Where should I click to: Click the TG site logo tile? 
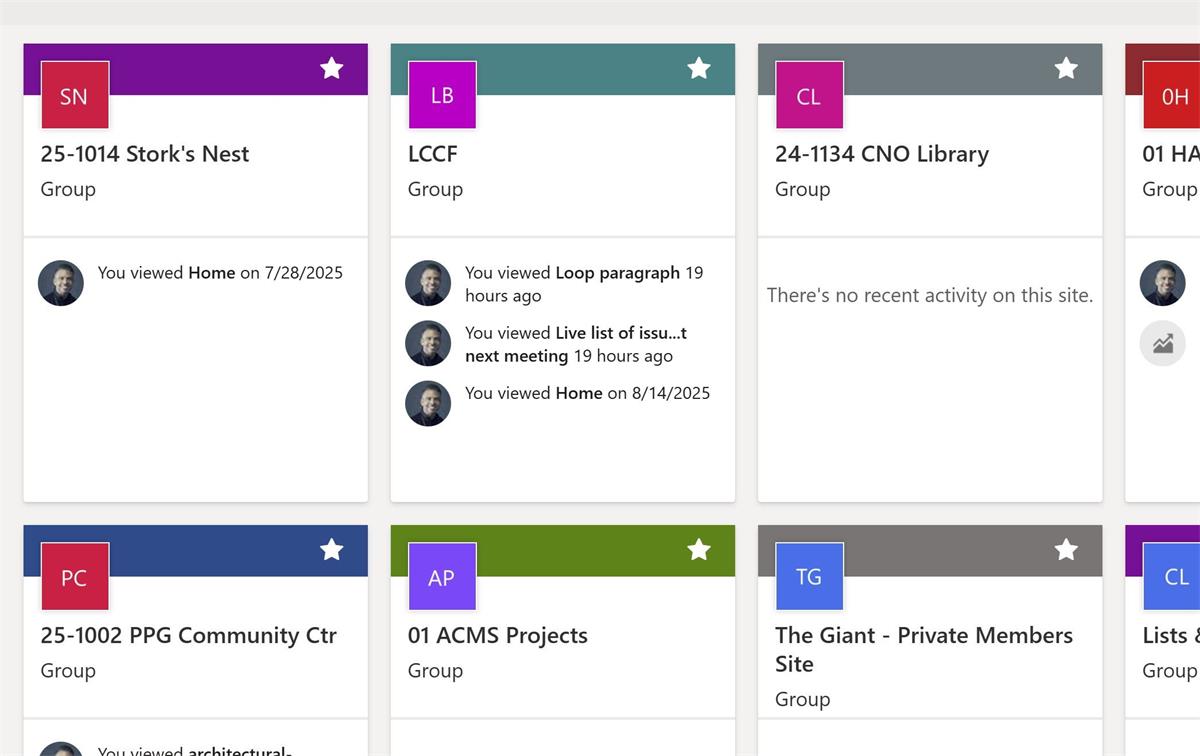[809, 577]
